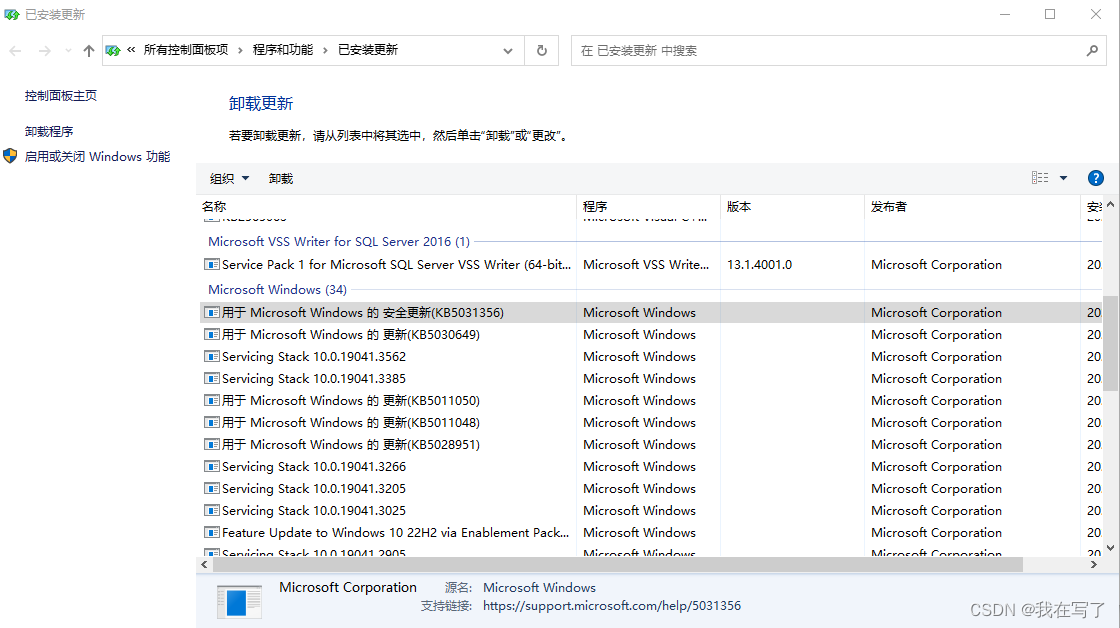
Task: Click the horizontal scrollbar left arrow
Action: tap(204, 564)
